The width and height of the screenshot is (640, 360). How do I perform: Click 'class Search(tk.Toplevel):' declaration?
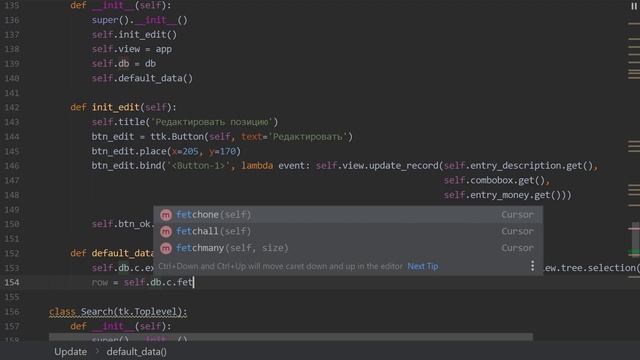(x=118, y=312)
